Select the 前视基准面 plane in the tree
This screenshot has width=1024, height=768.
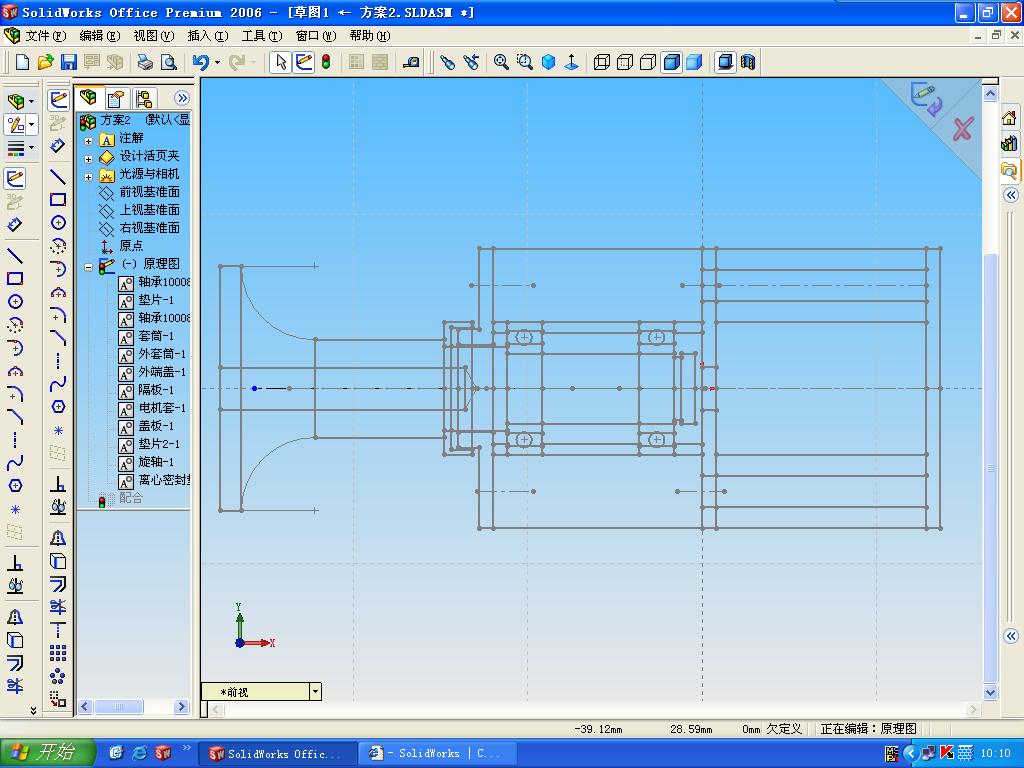click(149, 192)
